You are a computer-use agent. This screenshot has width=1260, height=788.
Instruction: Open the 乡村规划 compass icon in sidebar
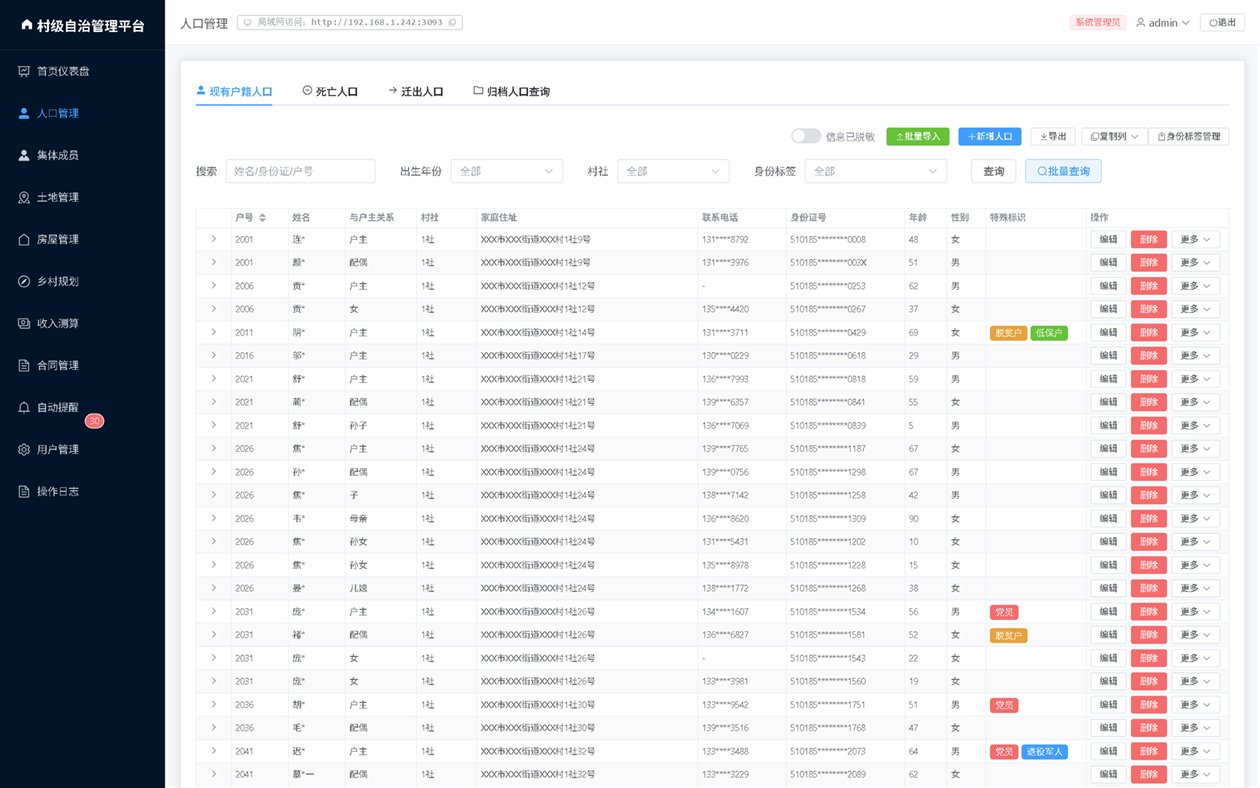24,281
